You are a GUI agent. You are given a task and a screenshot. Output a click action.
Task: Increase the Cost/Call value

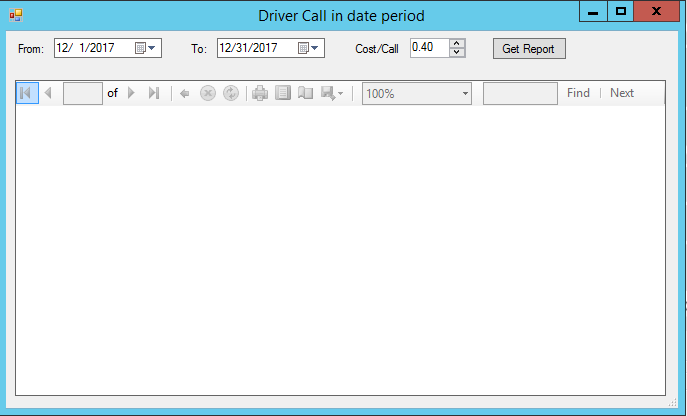[x=457, y=43]
